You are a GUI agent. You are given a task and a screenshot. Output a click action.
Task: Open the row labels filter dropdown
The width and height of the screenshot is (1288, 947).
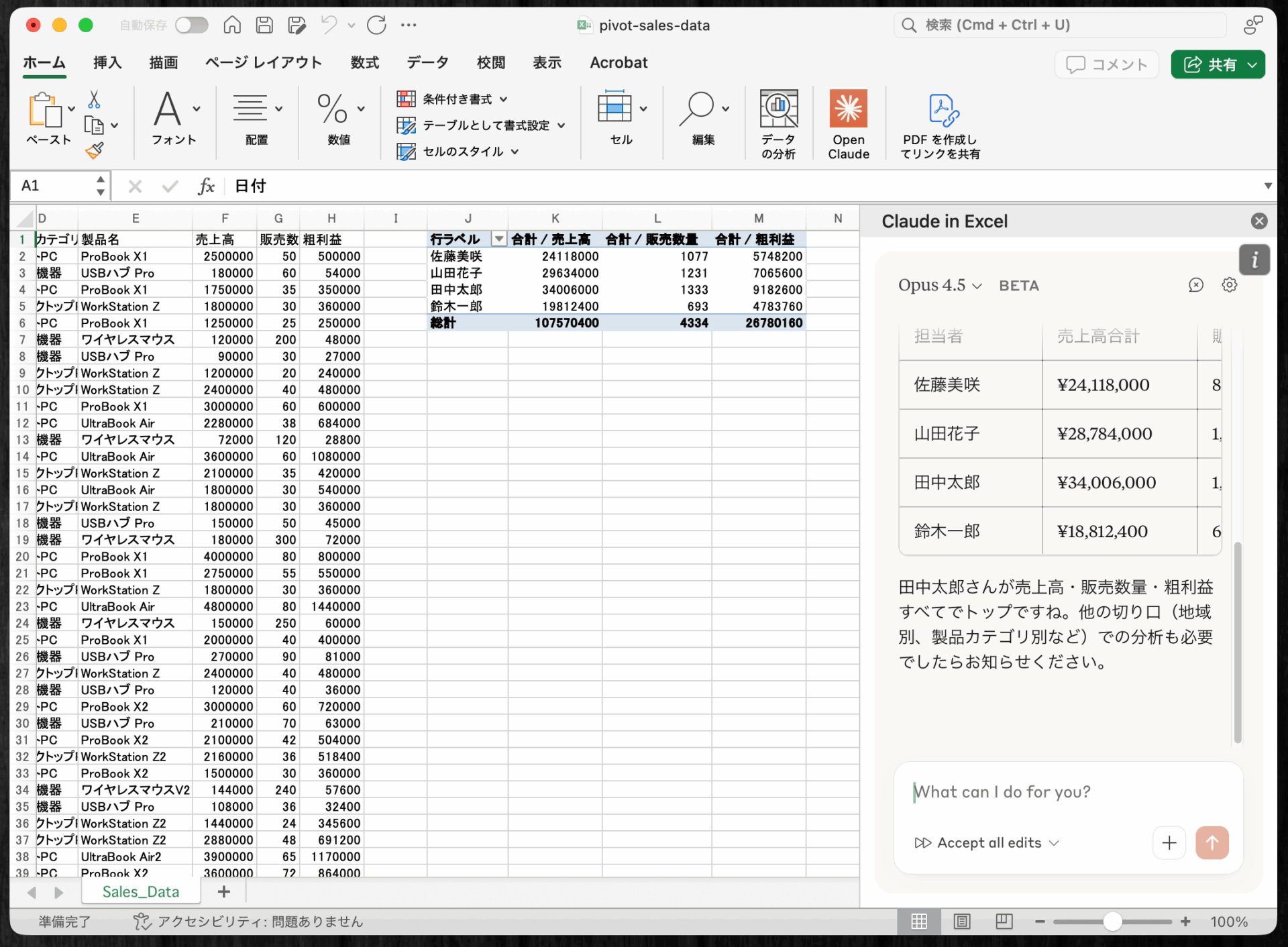499,239
